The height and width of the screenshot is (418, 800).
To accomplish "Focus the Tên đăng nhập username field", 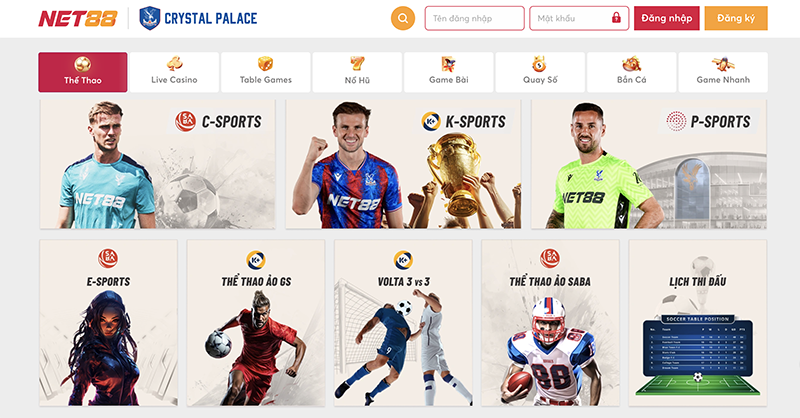I will [x=474, y=18].
